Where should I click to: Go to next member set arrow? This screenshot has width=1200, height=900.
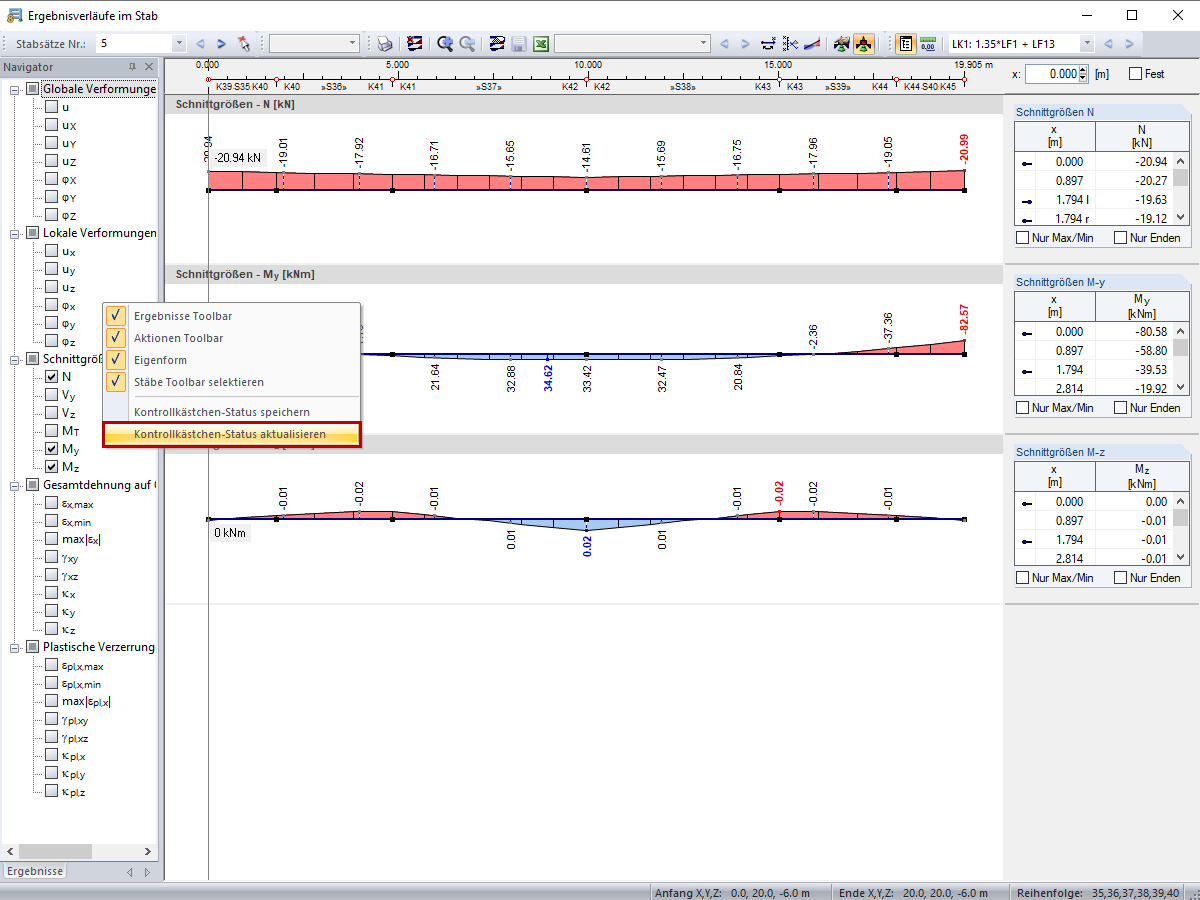click(x=222, y=44)
